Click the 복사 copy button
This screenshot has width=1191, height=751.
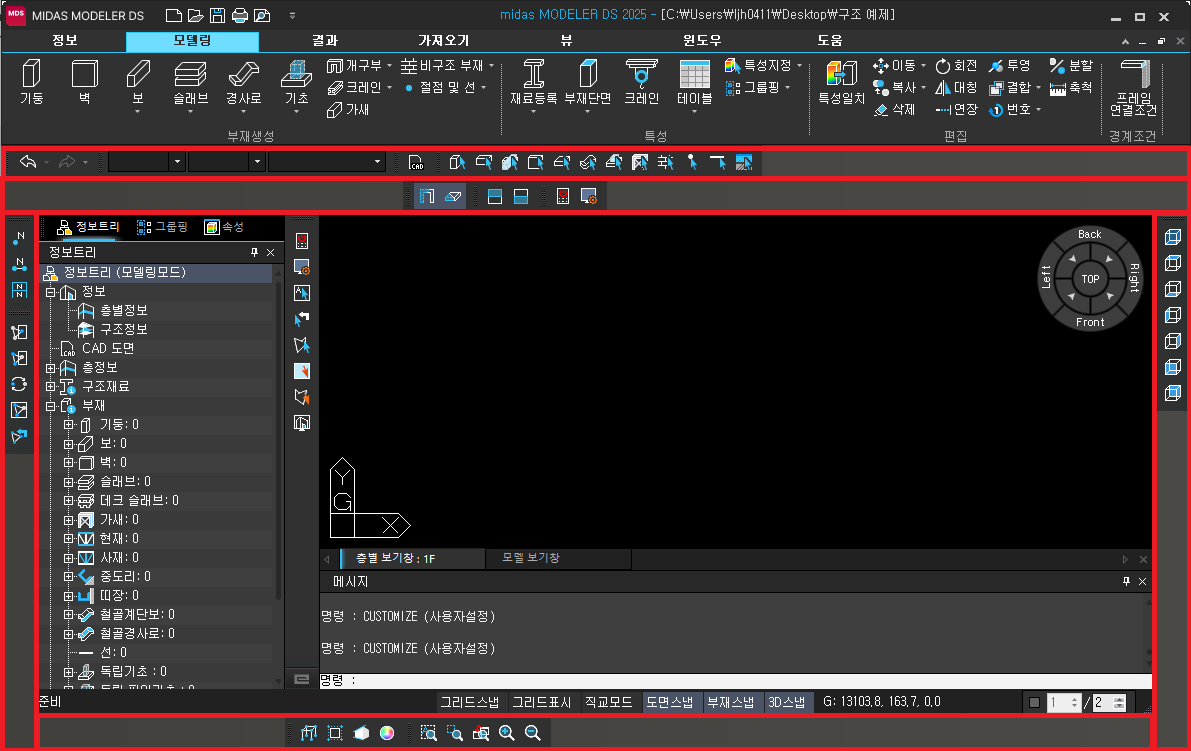pos(899,87)
